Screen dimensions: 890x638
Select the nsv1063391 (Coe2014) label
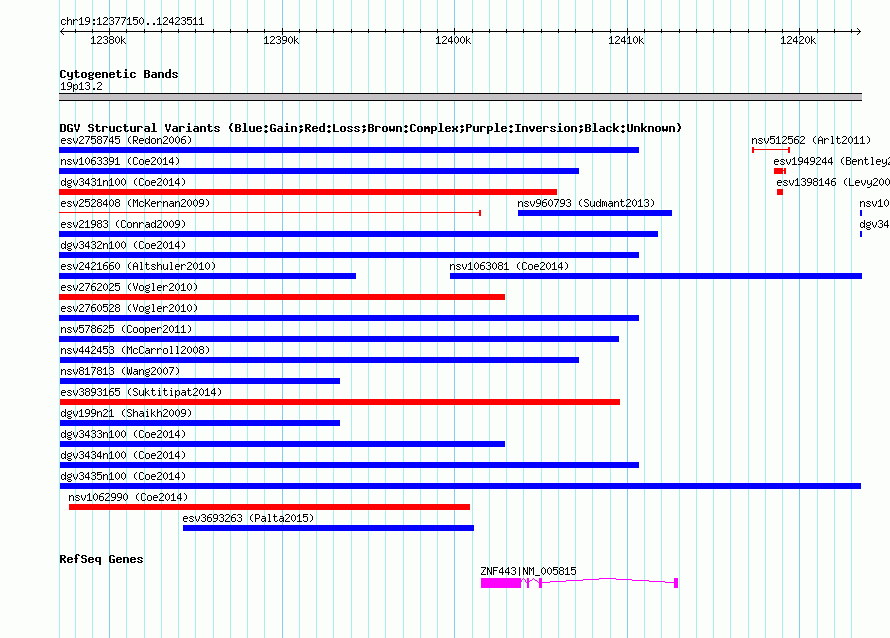click(x=120, y=161)
